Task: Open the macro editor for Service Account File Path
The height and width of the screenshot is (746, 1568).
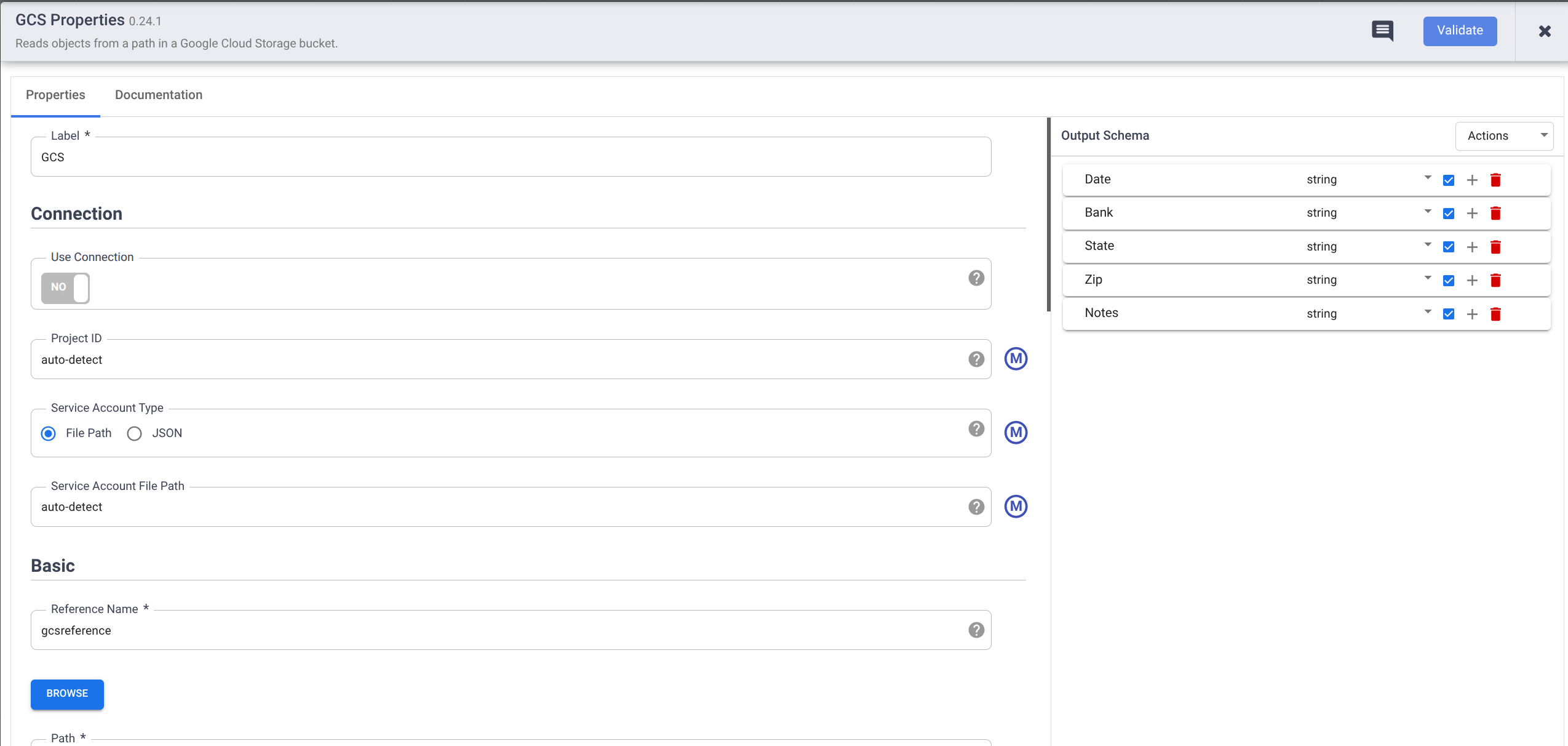Action: tap(1015, 506)
